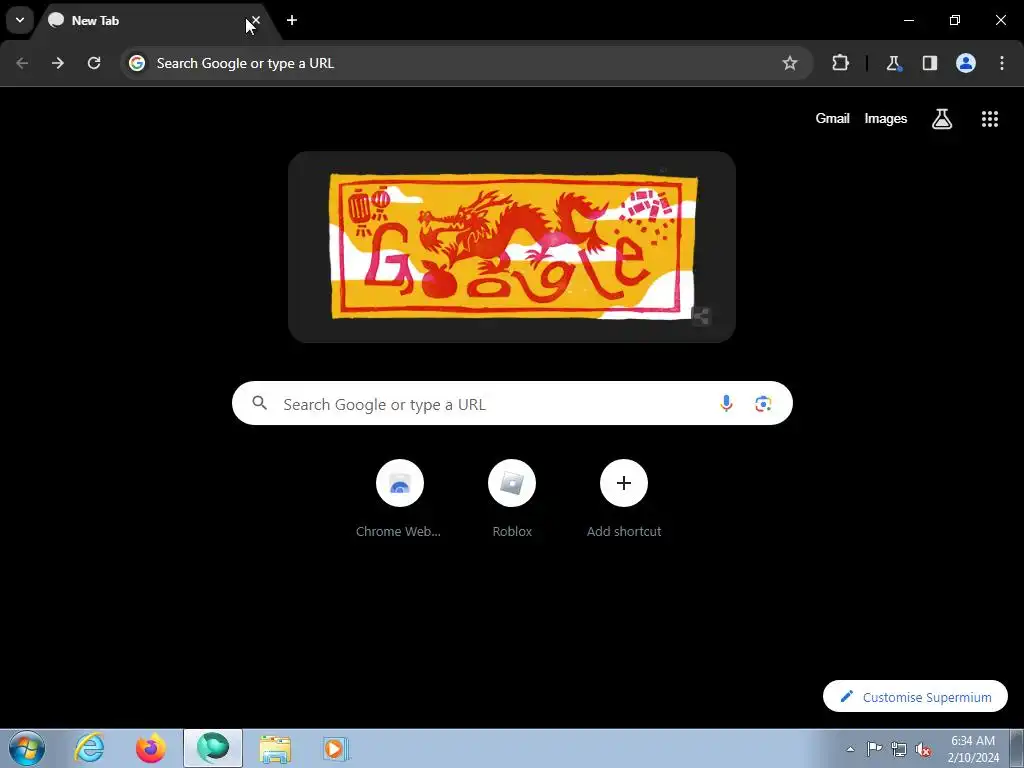Click the Lunar New Year dragon doodle
This screenshot has width=1024, height=768.
[513, 246]
